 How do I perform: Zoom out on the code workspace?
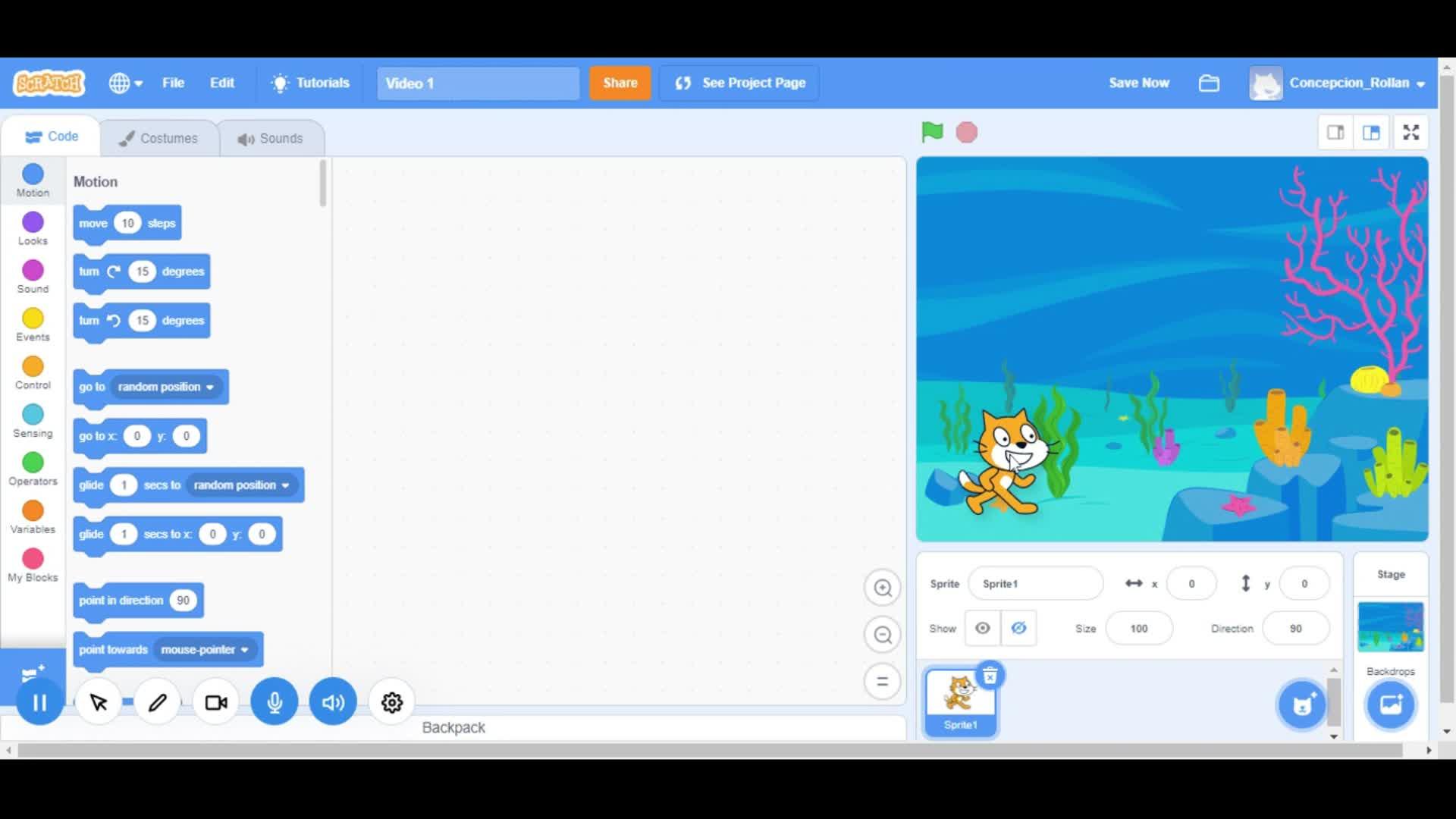coord(882,635)
